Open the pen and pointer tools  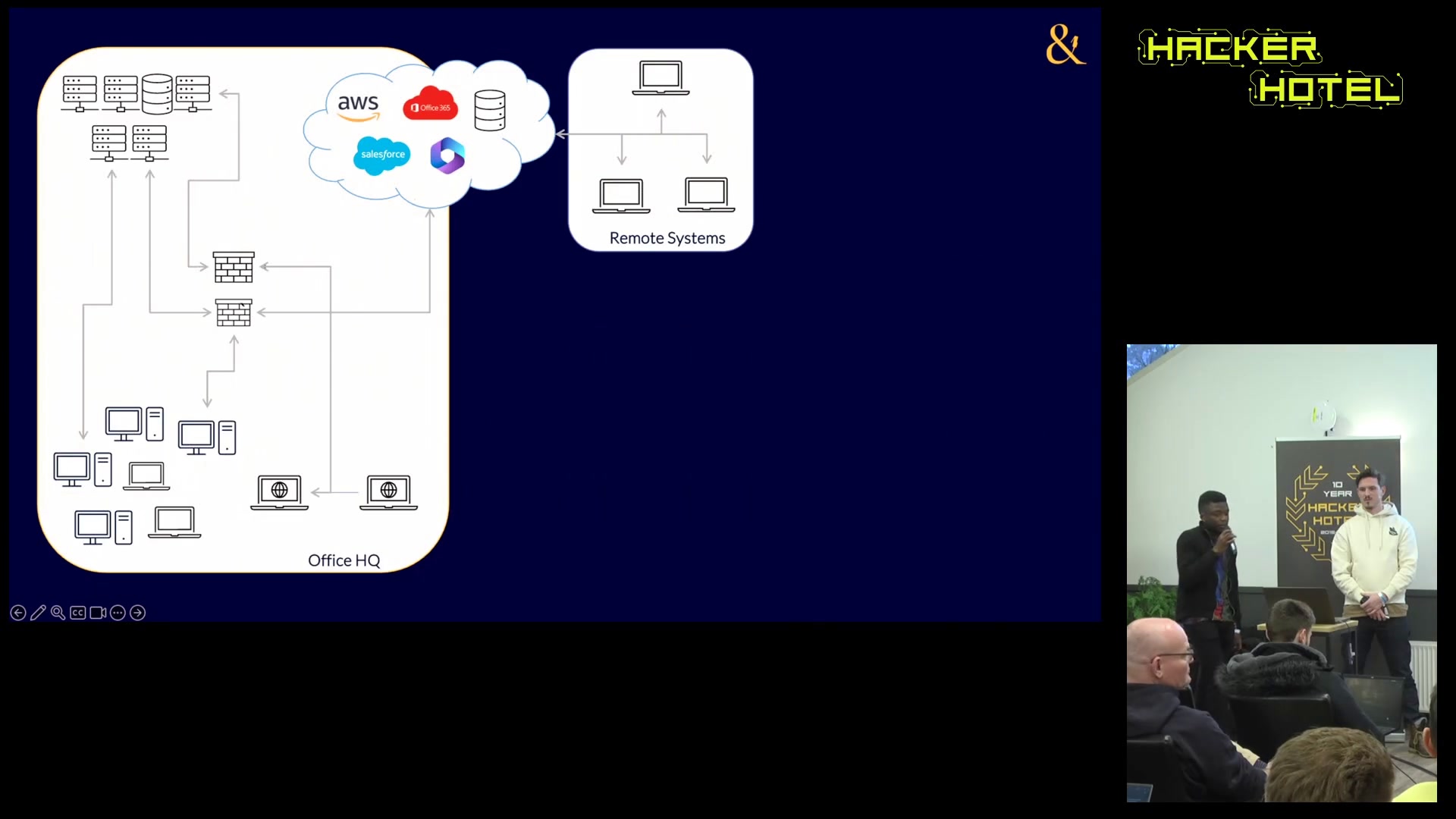pyautogui.click(x=38, y=613)
